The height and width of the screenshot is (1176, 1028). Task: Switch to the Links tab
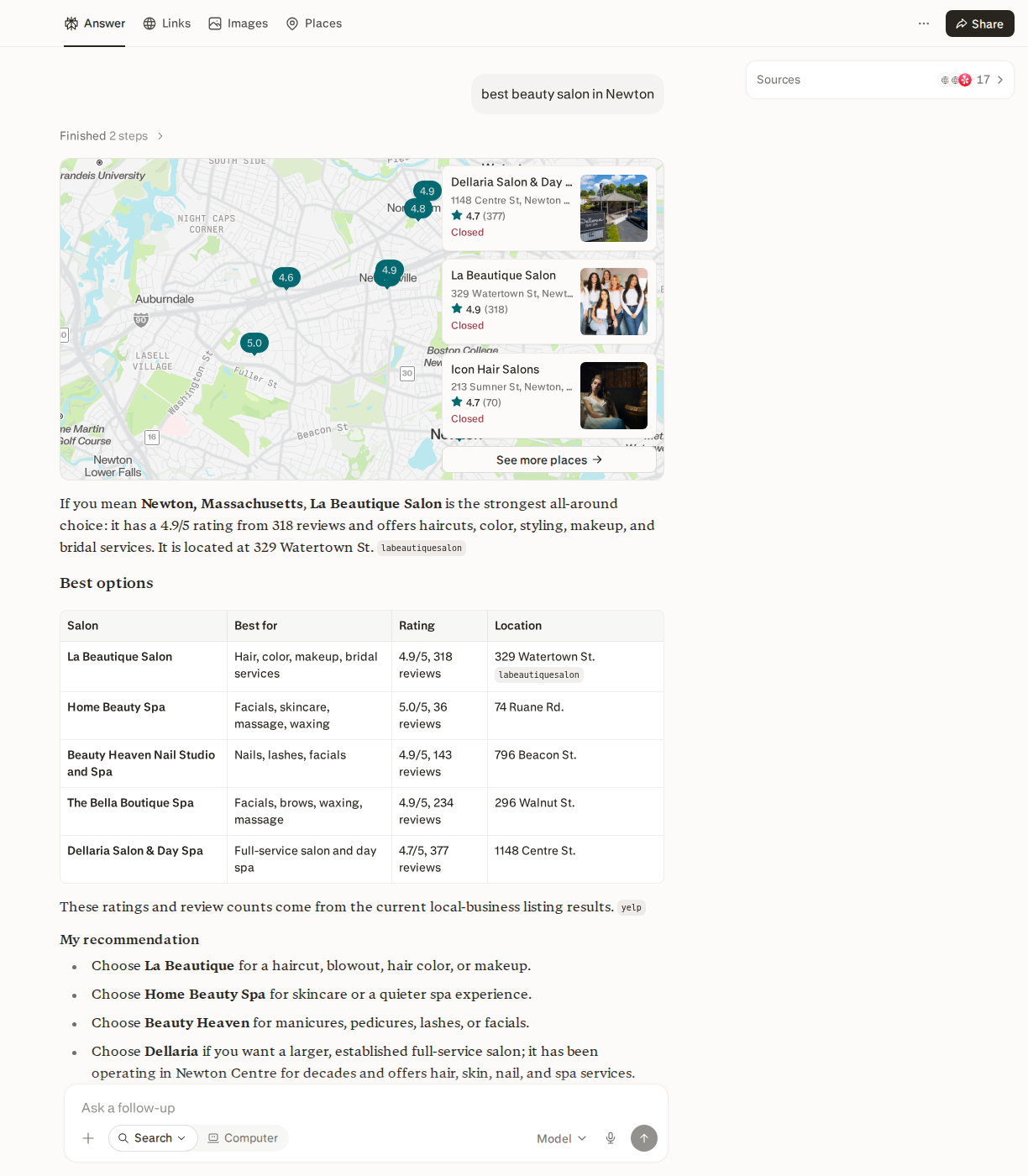pyautogui.click(x=166, y=24)
